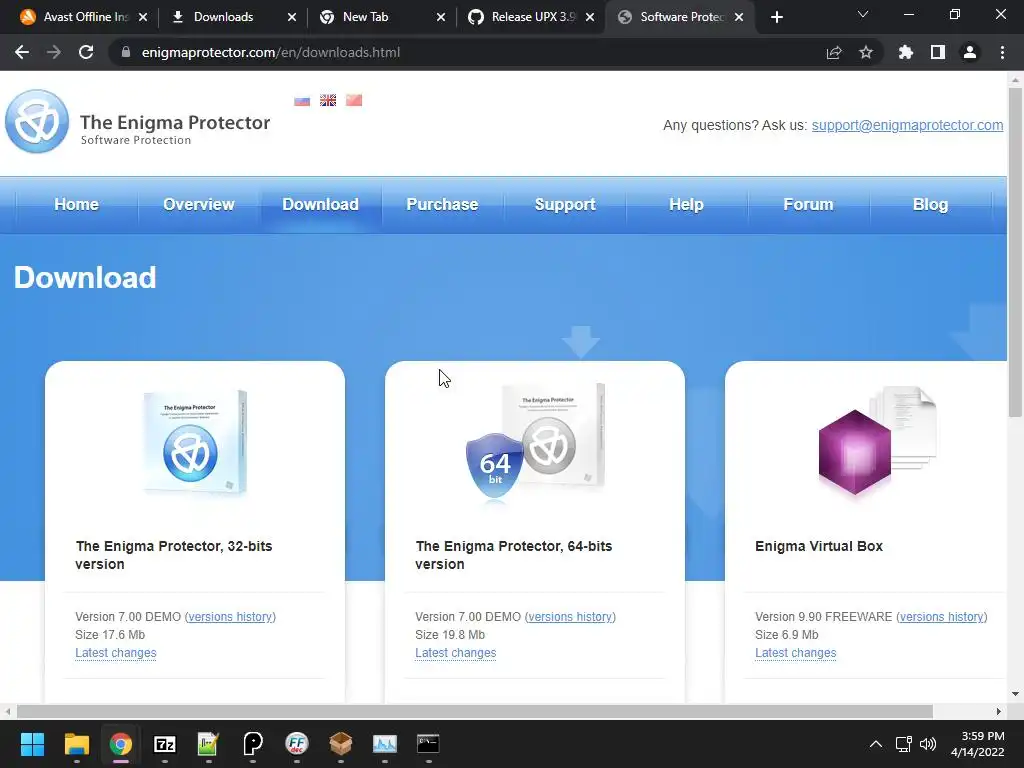Screen dimensions: 1024x768
Task: Click the 64-bit Enigma Protector box image
Action: (x=536, y=442)
